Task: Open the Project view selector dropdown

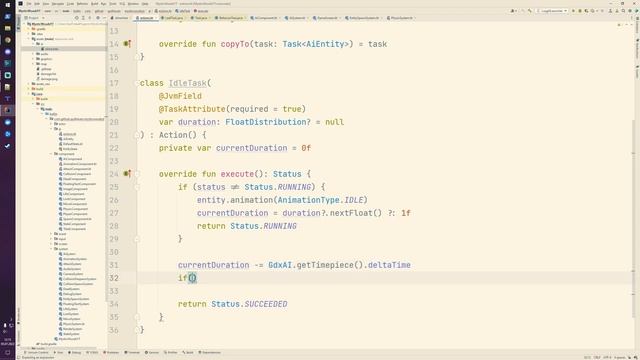Action: click(35, 18)
